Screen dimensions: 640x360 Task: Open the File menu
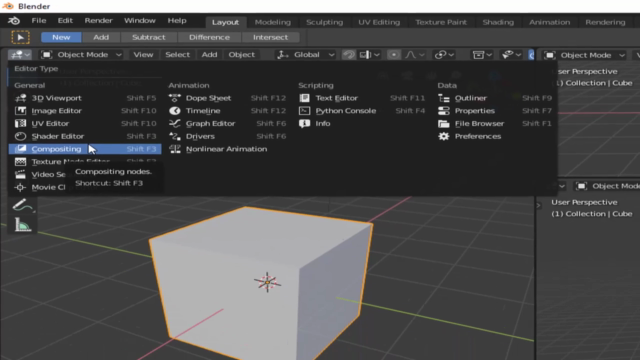[x=39, y=20]
